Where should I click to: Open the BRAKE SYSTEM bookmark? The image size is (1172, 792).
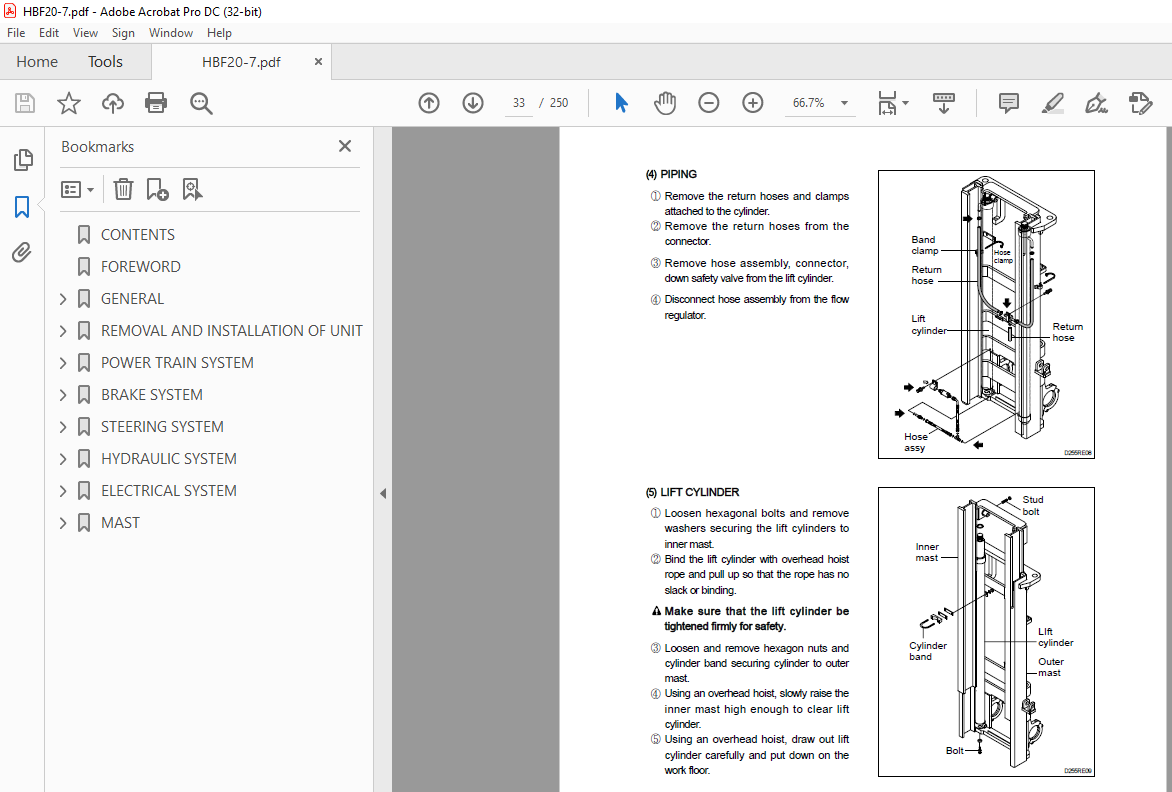click(152, 395)
